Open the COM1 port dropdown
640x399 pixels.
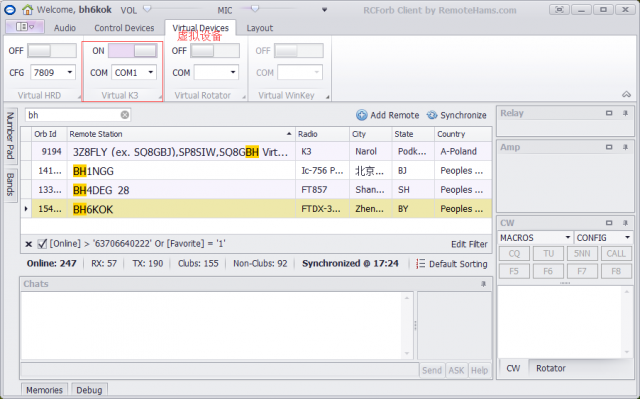tap(151, 73)
